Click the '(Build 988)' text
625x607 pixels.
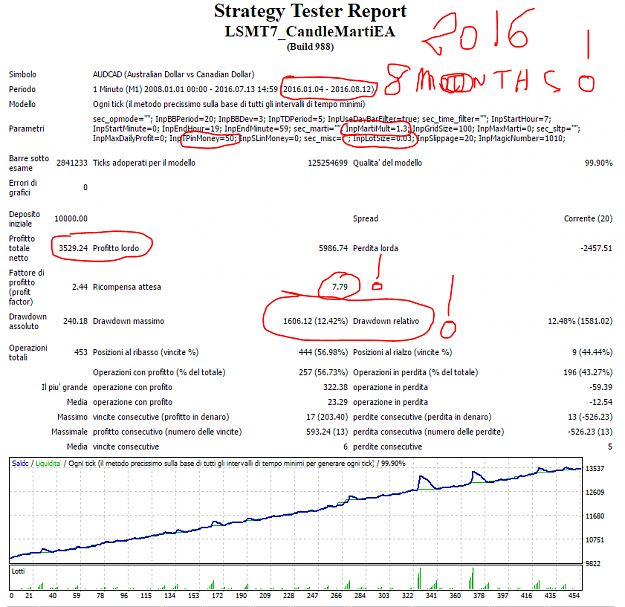[310, 47]
